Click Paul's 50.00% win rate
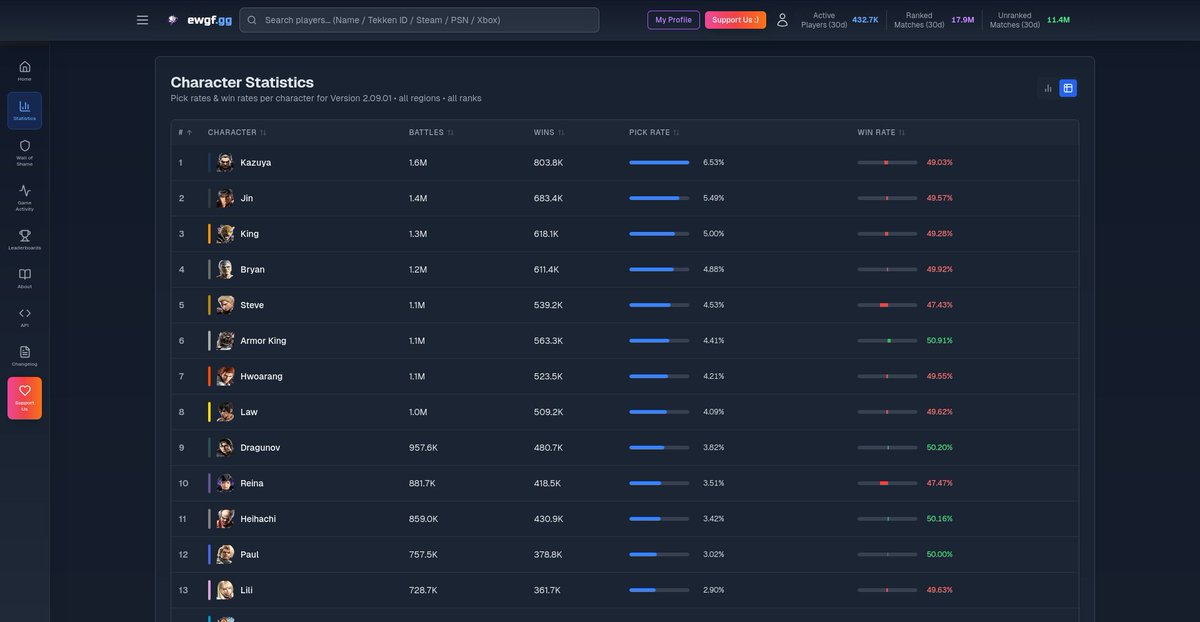1200x622 pixels. (939, 555)
